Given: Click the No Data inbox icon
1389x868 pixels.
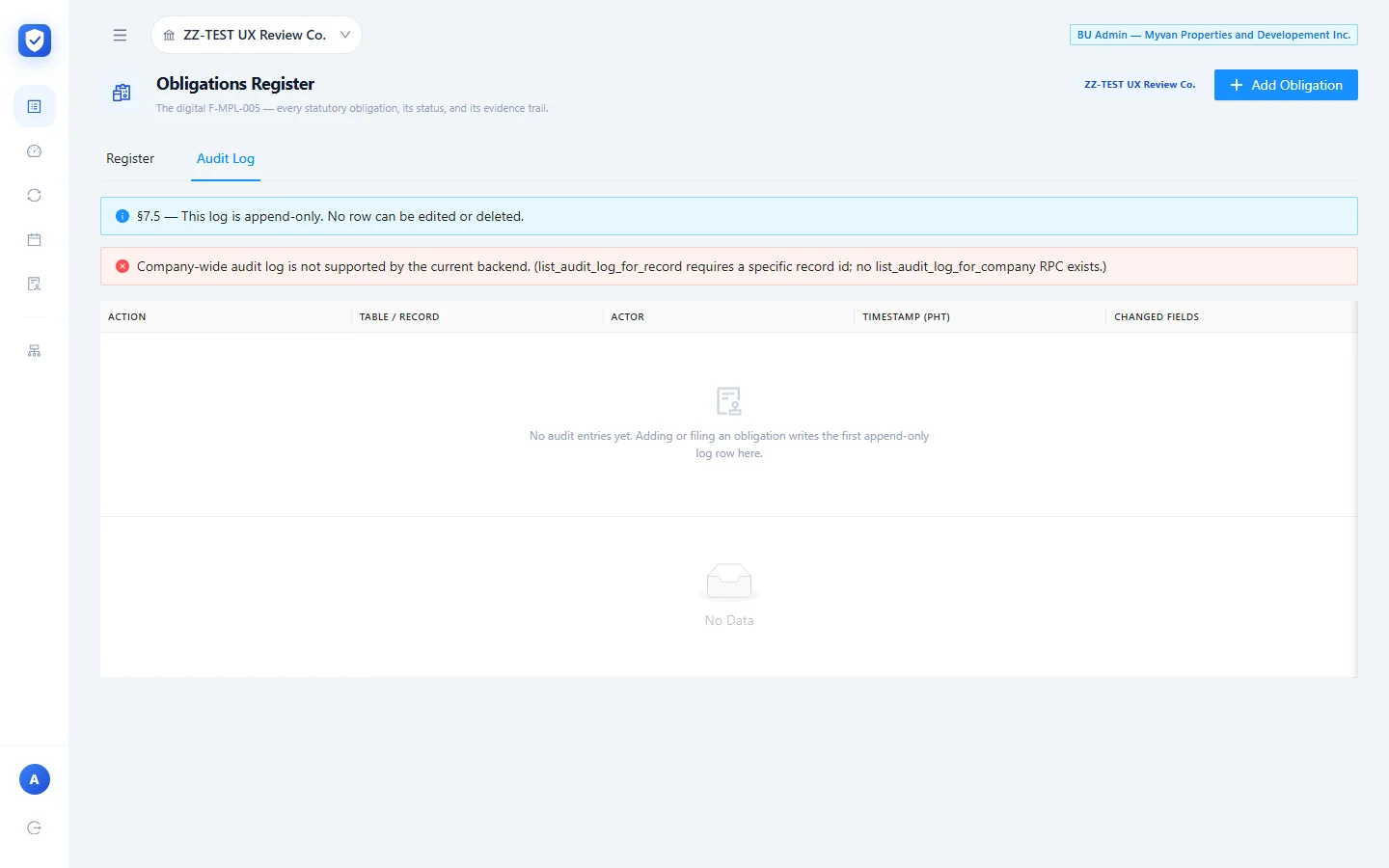Looking at the screenshot, I should pyautogui.click(x=729, y=582).
